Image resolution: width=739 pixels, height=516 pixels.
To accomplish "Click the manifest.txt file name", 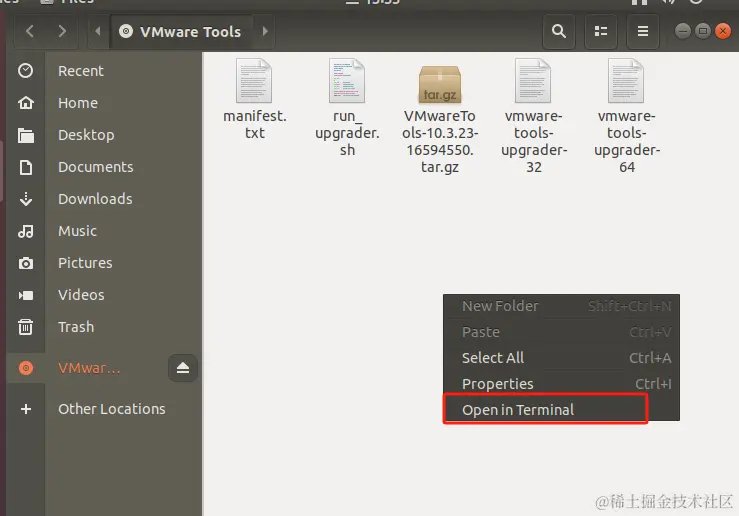I will (x=255, y=124).
